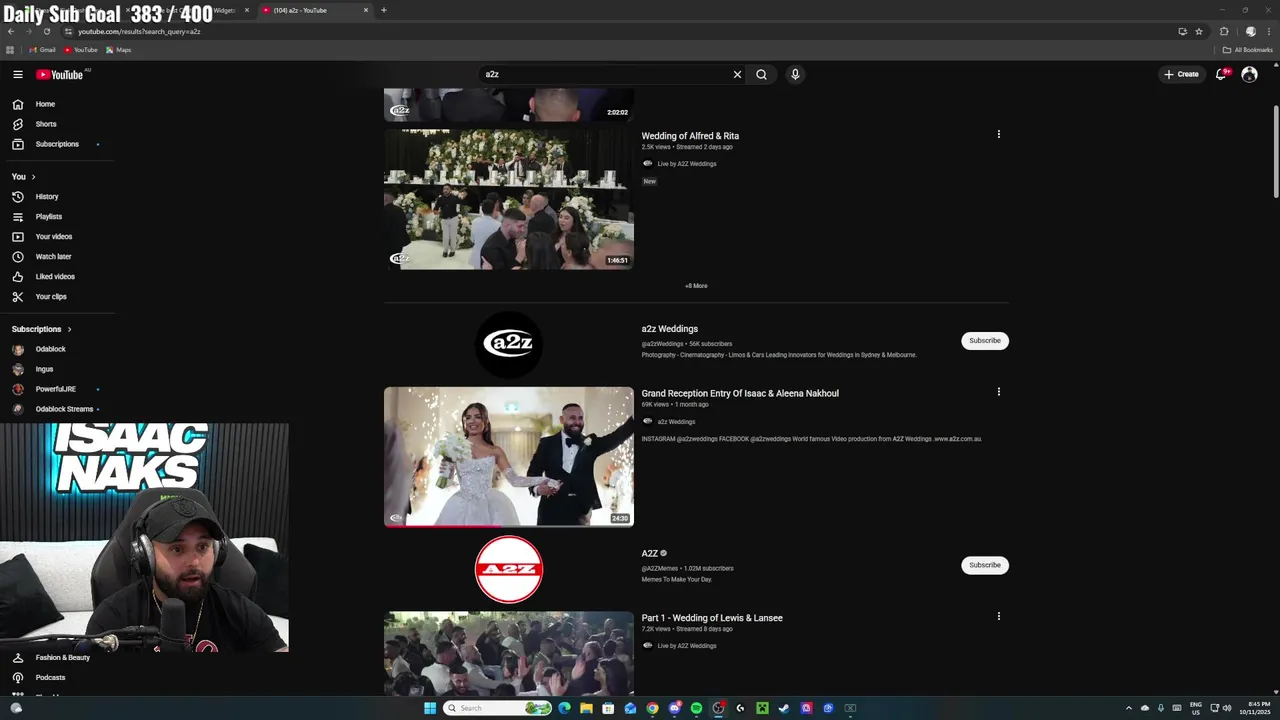Show hidden system tray icons

[x=1129, y=708]
